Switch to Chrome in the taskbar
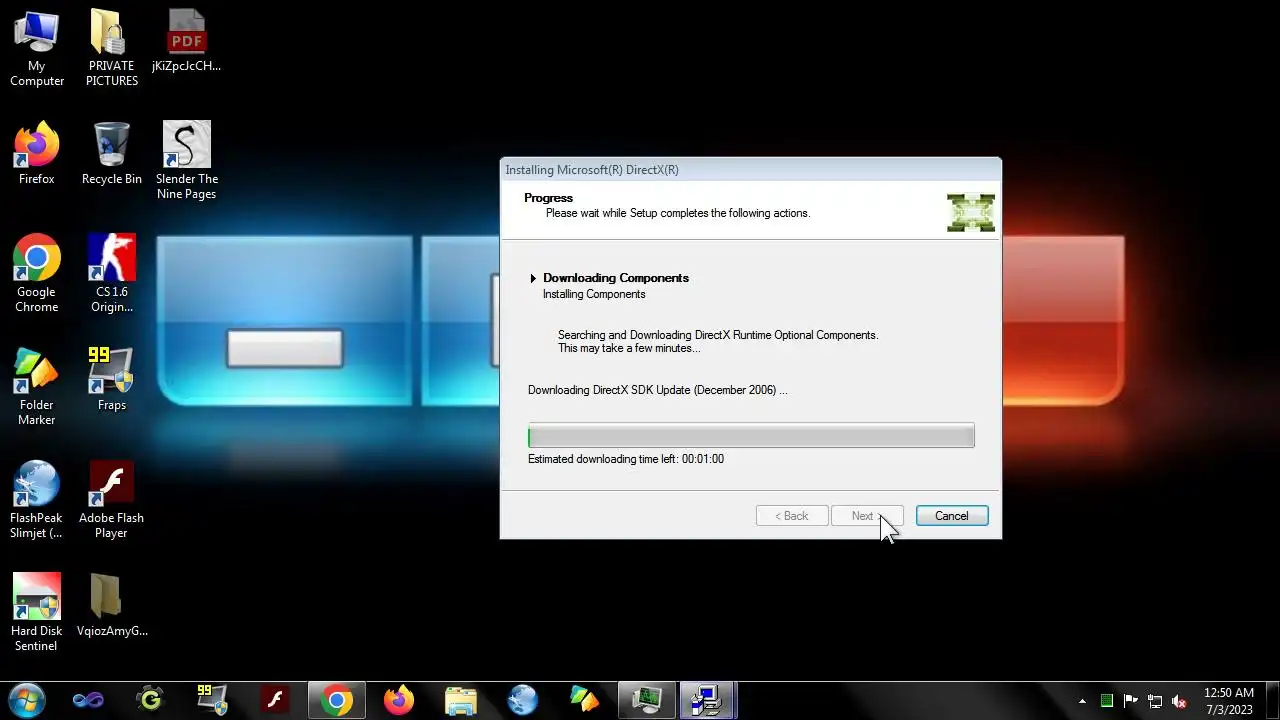Viewport: 1280px width, 720px height. point(336,700)
